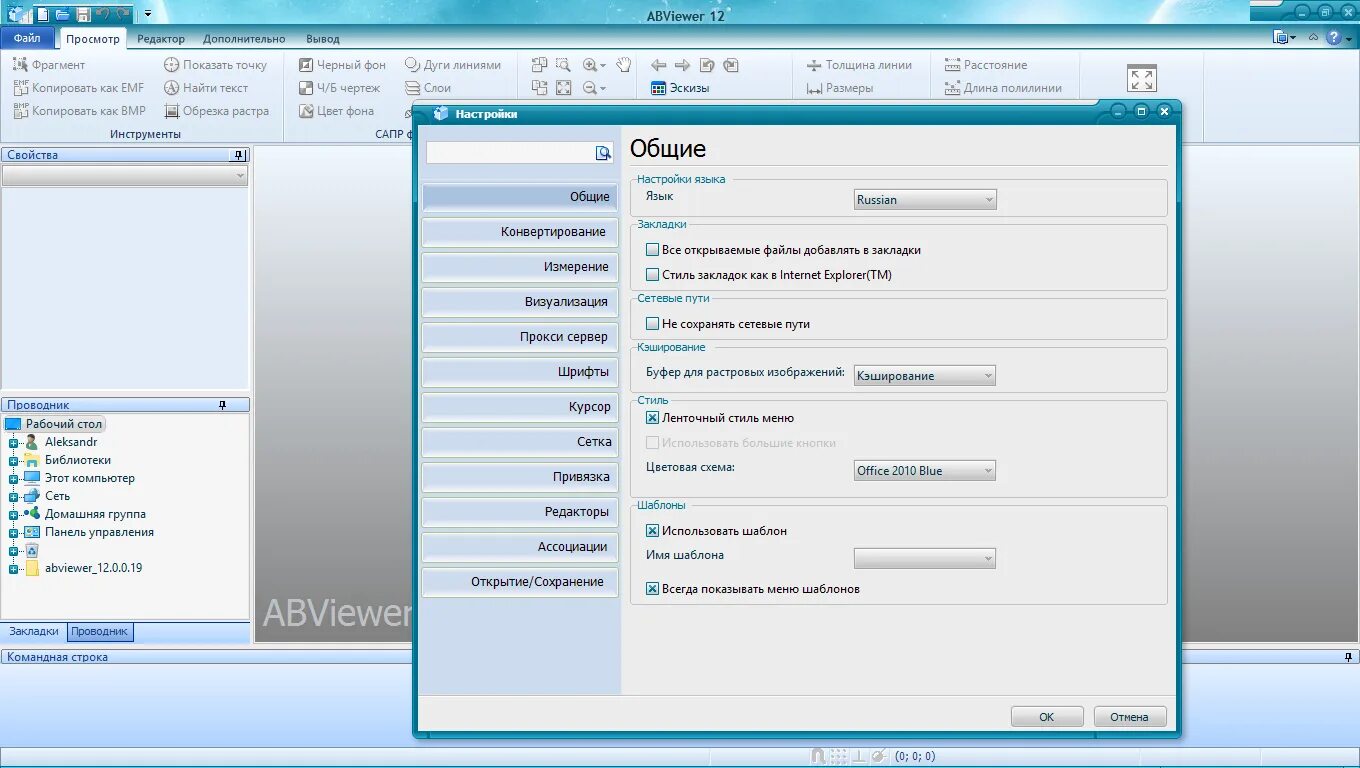This screenshot has width=1360, height=768.
Task: Check 'Не сохранять сетевые пути' option
Action: tap(651, 323)
